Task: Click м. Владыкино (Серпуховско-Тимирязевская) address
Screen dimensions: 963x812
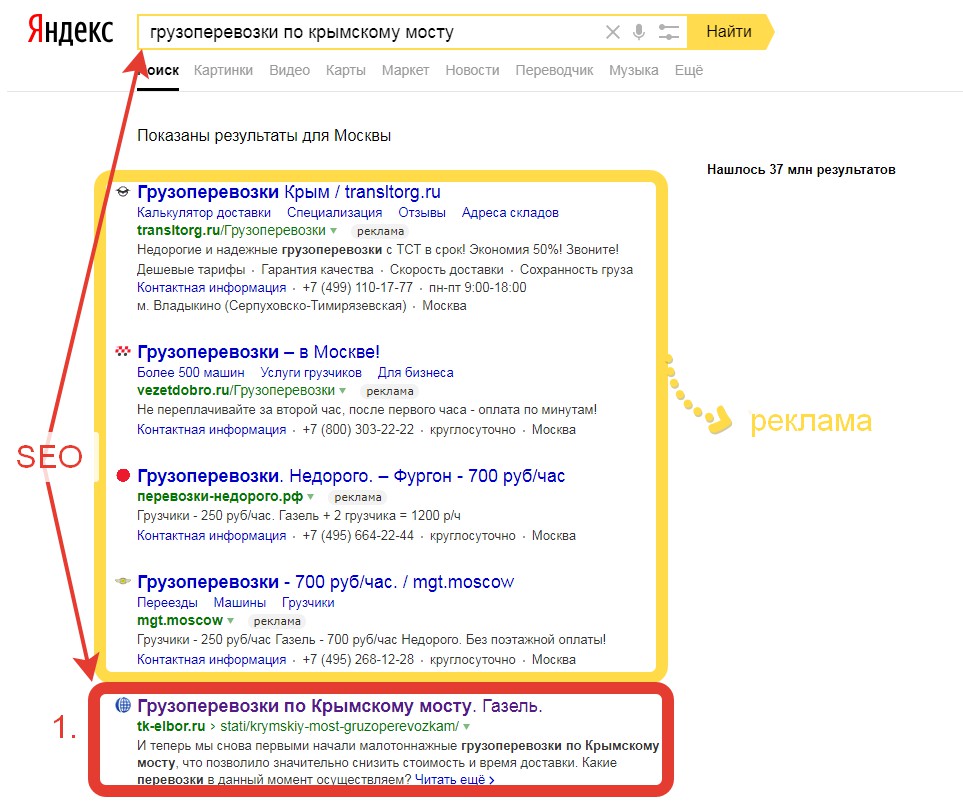Action: pyautogui.click(x=271, y=306)
